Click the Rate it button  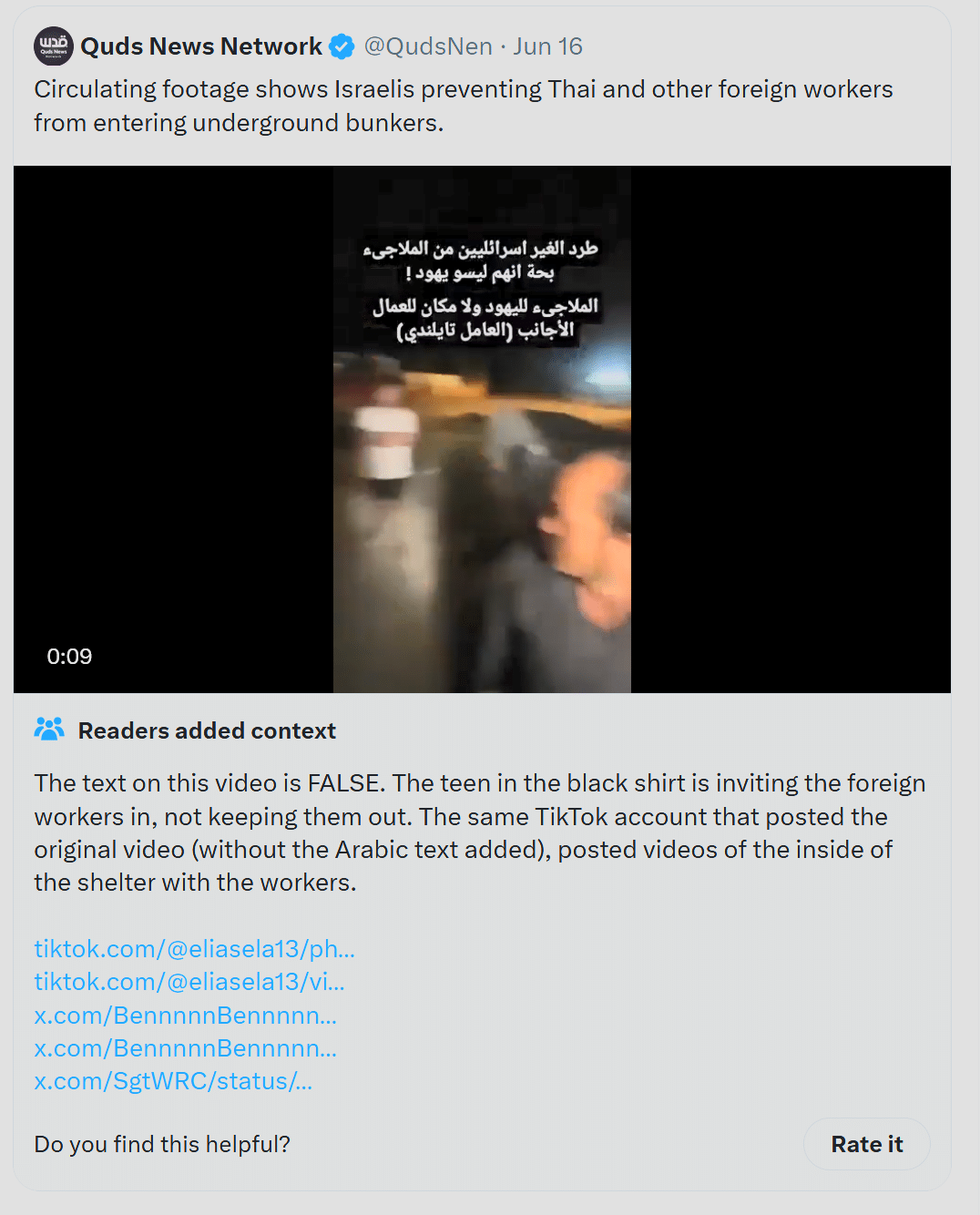pos(867,1144)
